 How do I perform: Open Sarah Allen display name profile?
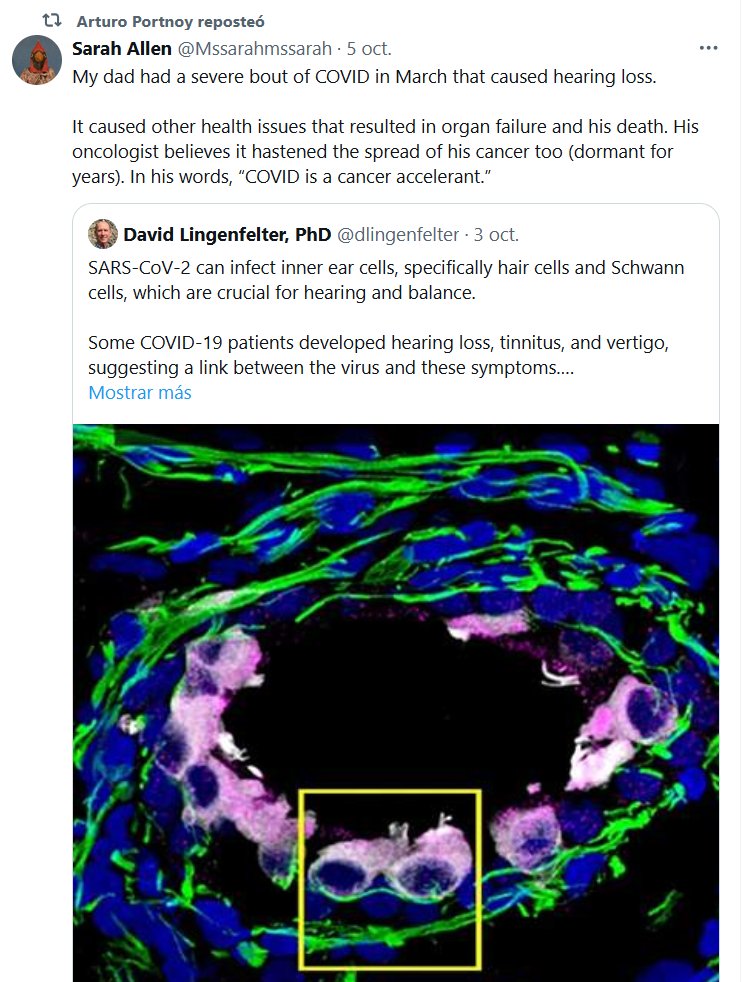point(121,49)
